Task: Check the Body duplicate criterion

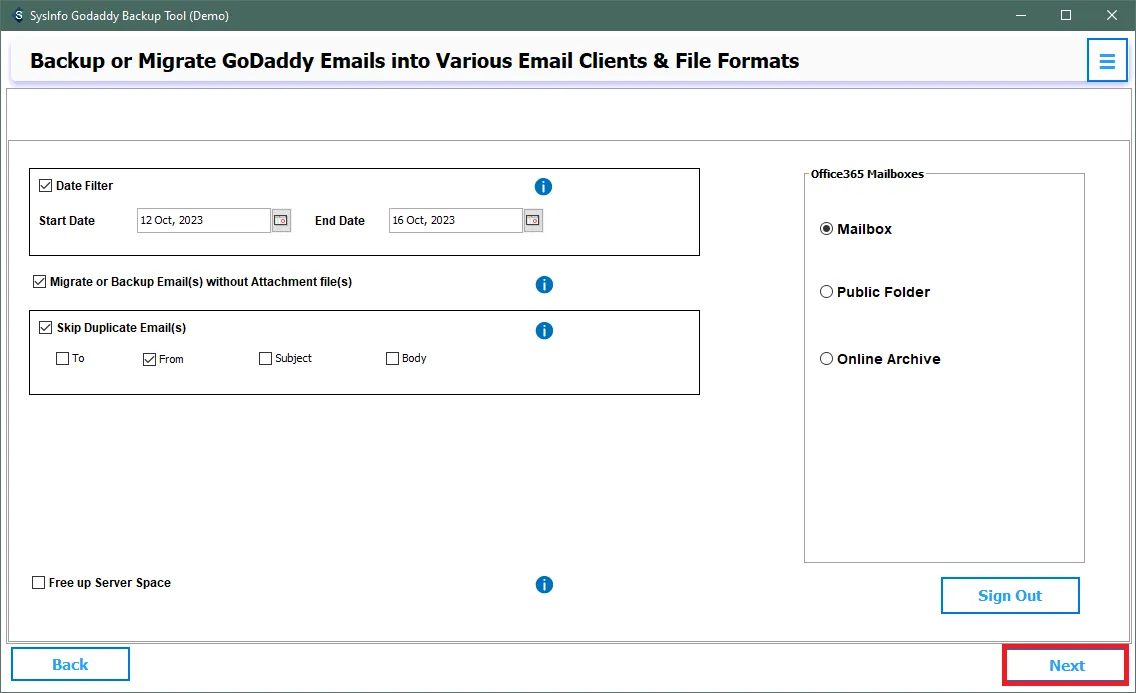Action: pos(393,358)
